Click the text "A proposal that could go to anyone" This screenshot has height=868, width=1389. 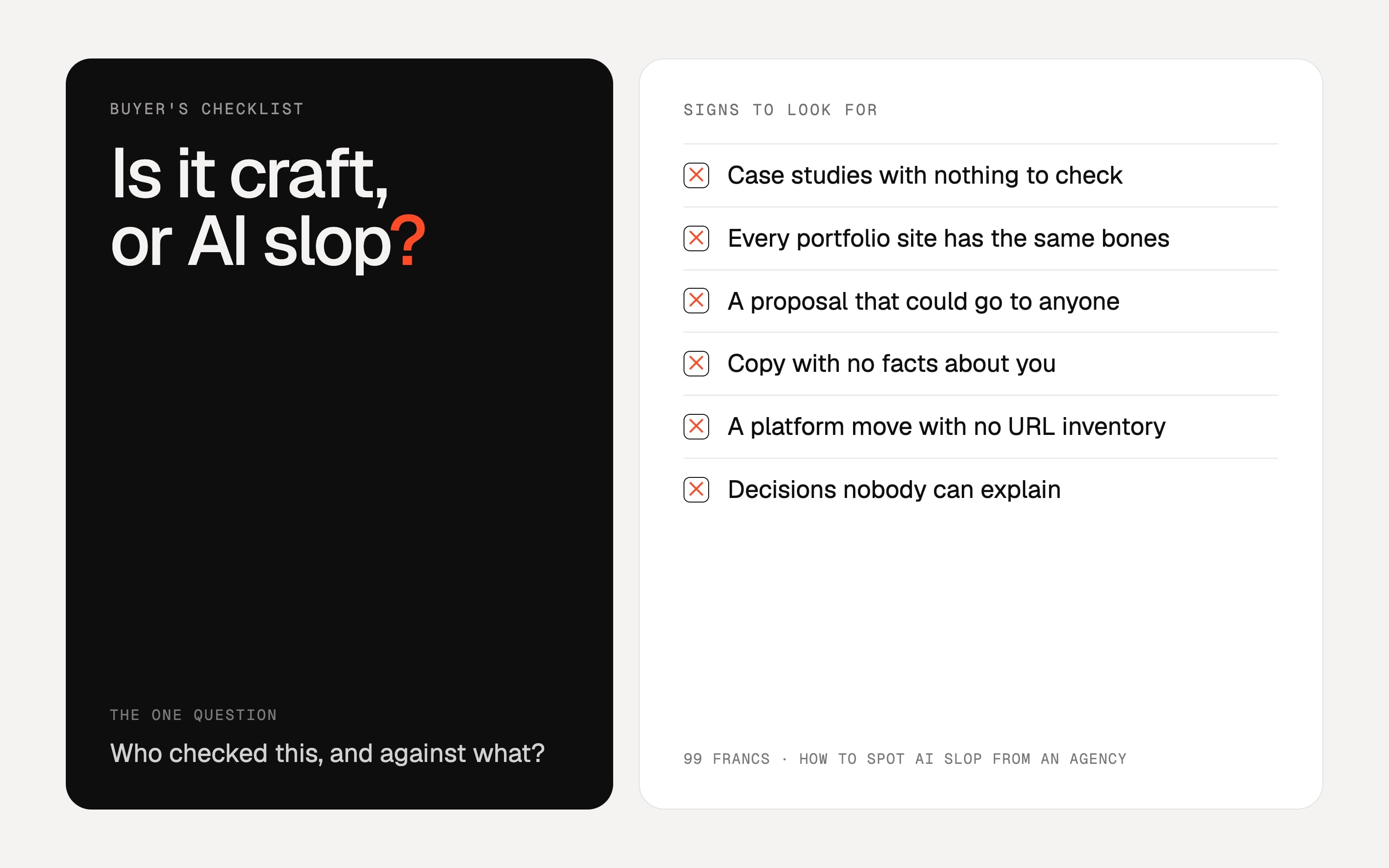[x=923, y=302]
